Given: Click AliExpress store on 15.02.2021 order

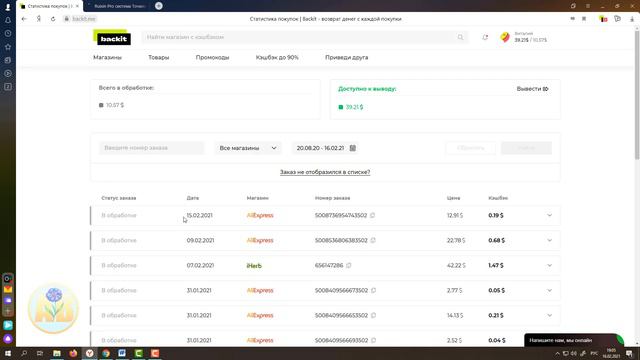Looking at the screenshot, I should click(260, 215).
